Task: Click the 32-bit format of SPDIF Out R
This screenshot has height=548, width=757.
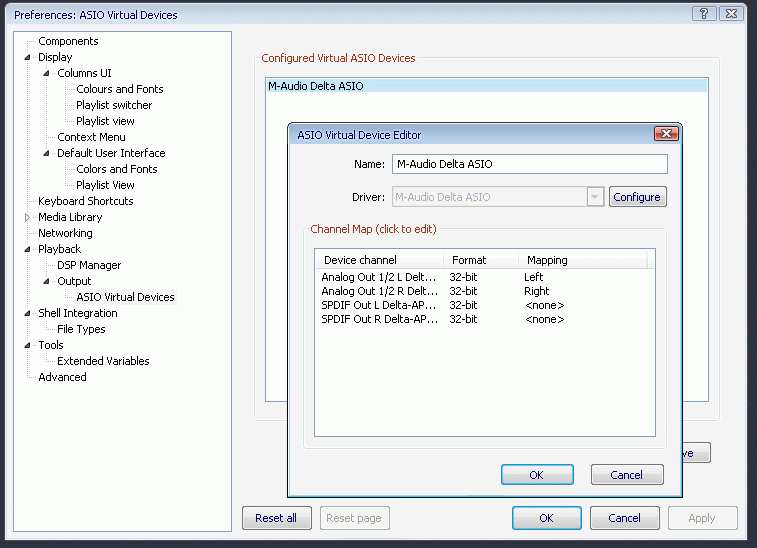Action: pos(463,319)
